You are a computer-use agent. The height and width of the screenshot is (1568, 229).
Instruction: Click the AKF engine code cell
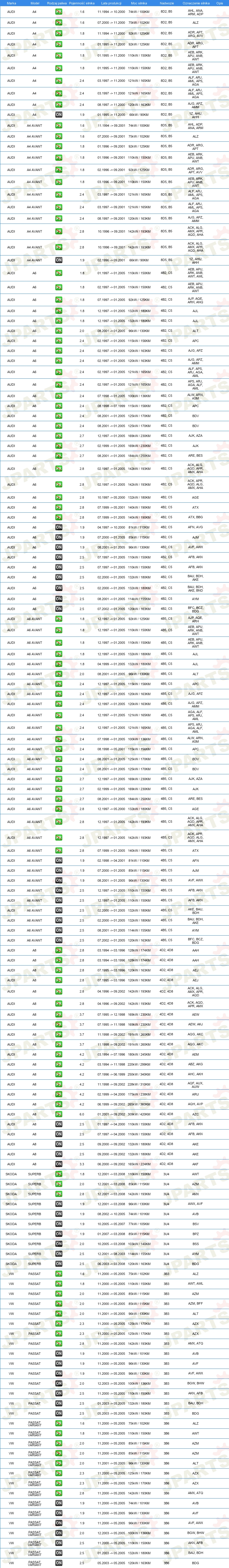point(196,1164)
